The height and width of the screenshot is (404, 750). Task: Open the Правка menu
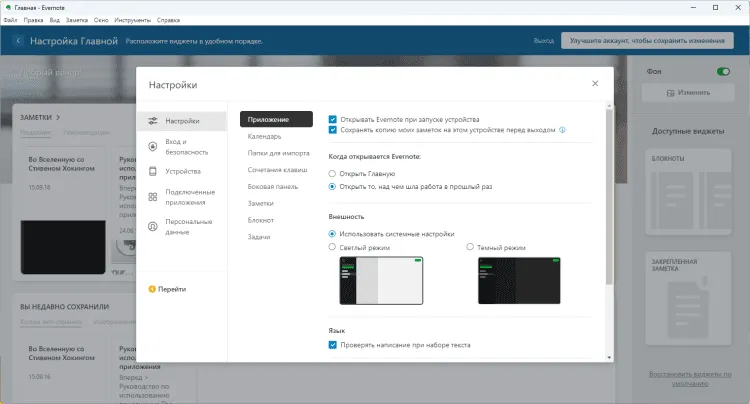[x=33, y=20]
